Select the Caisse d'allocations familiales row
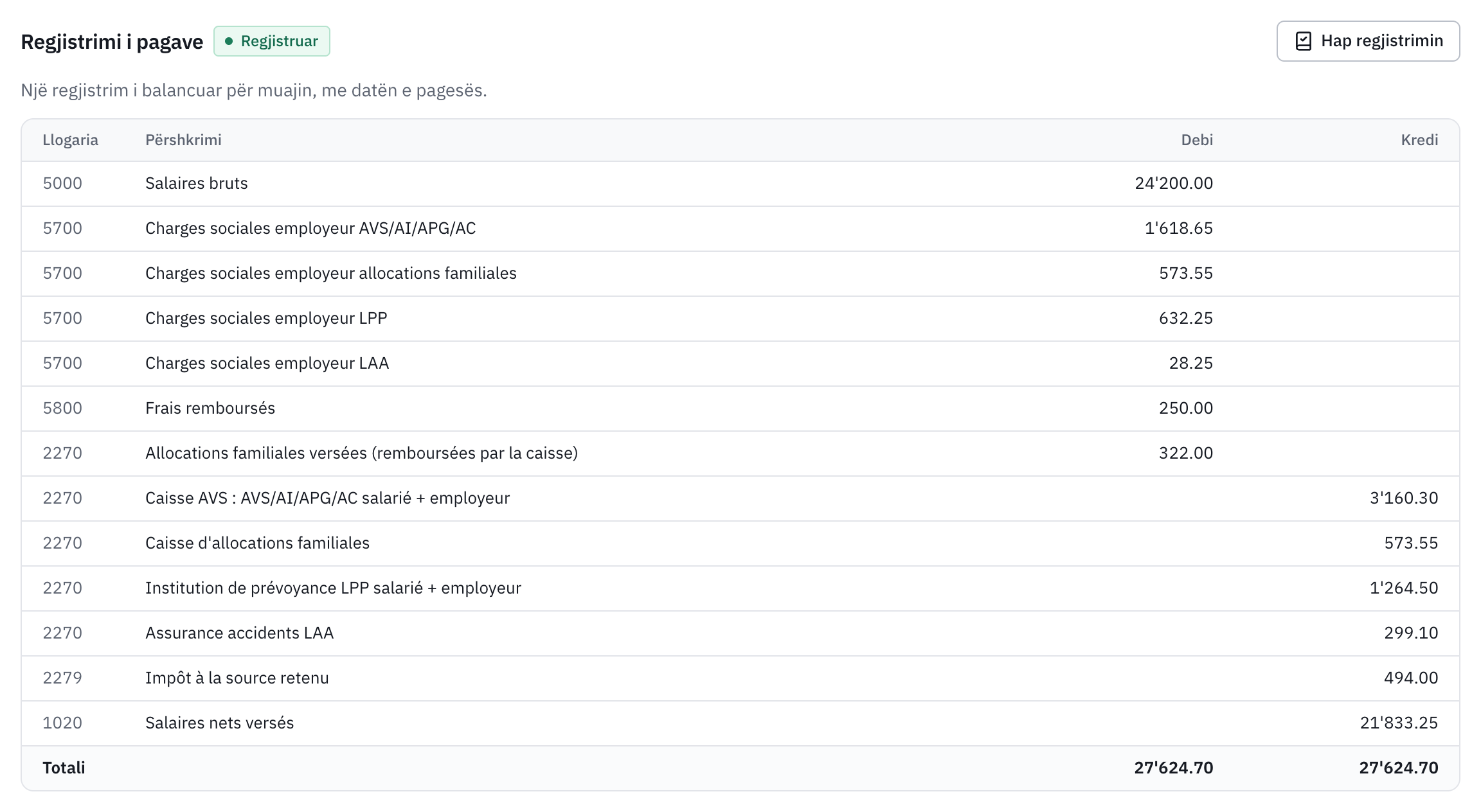Image resolution: width=1481 pixels, height=812 pixels. point(740,543)
